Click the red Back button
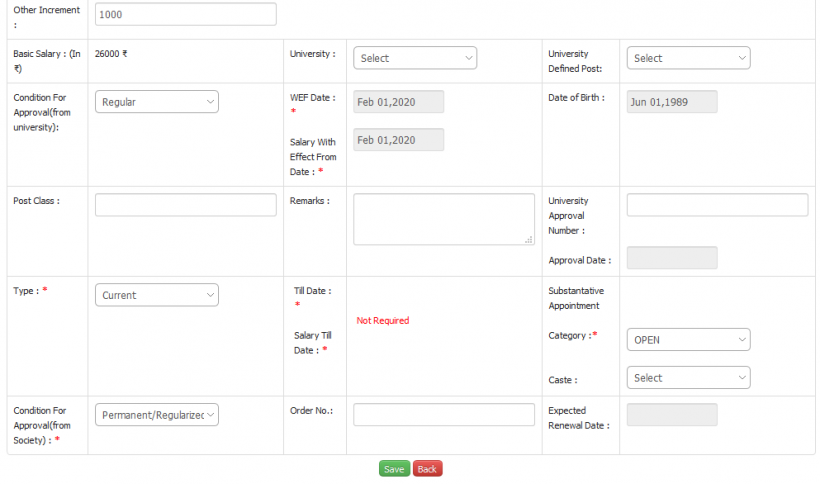820x484 pixels. tap(428, 469)
